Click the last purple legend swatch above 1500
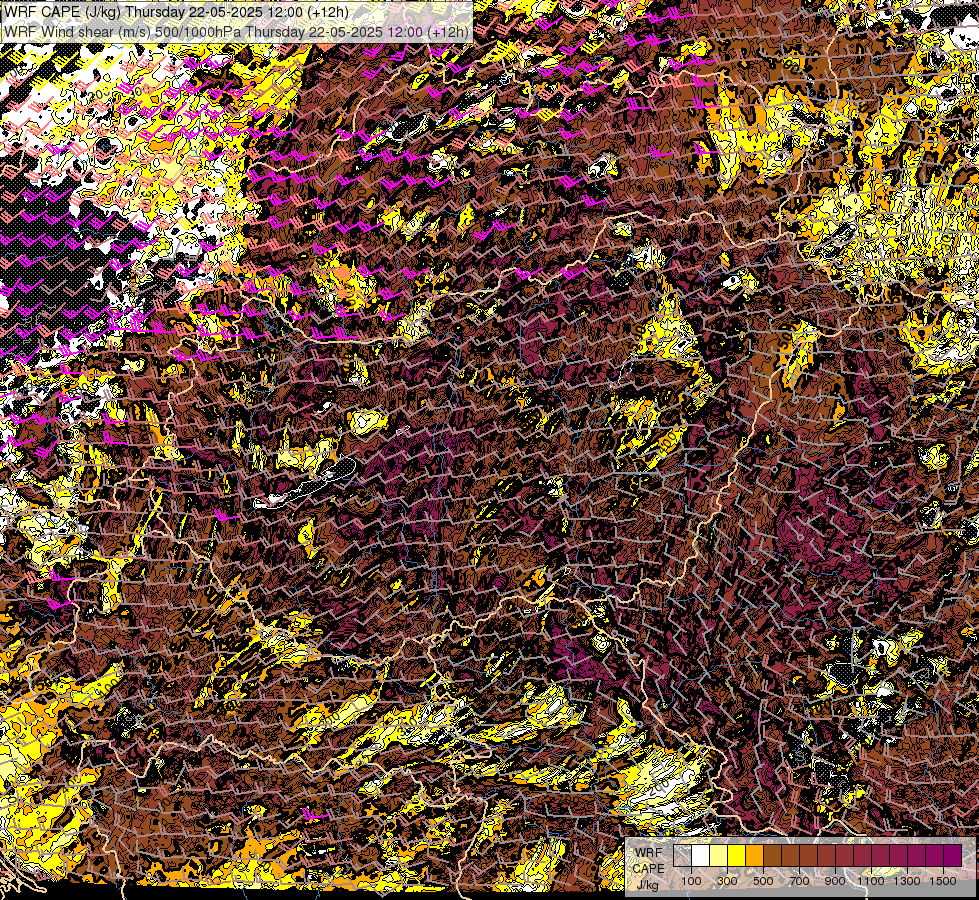The width and height of the screenshot is (979, 900). click(x=953, y=855)
